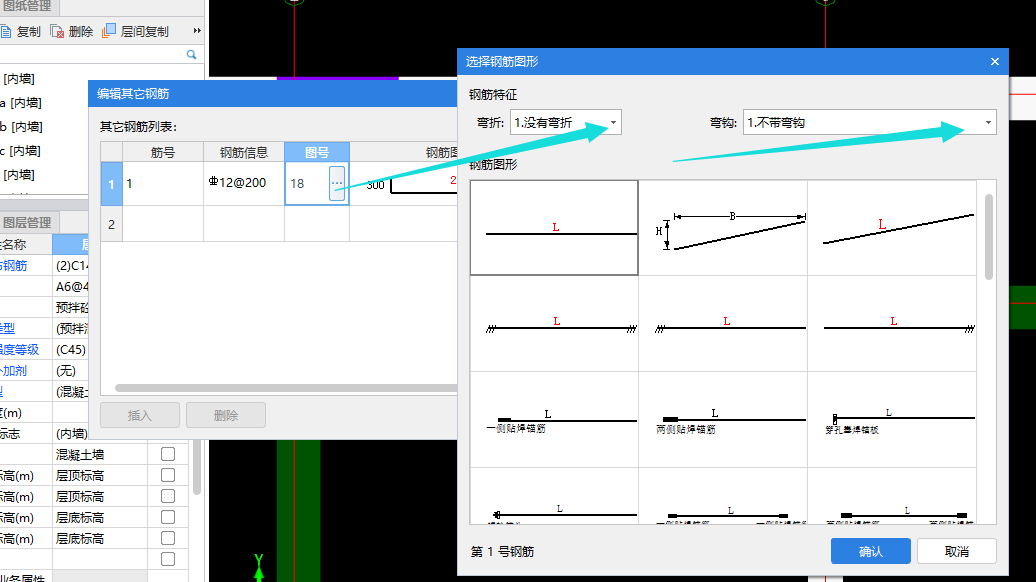Toggle the checkbox of second 层顶标高 row

pos(168,496)
